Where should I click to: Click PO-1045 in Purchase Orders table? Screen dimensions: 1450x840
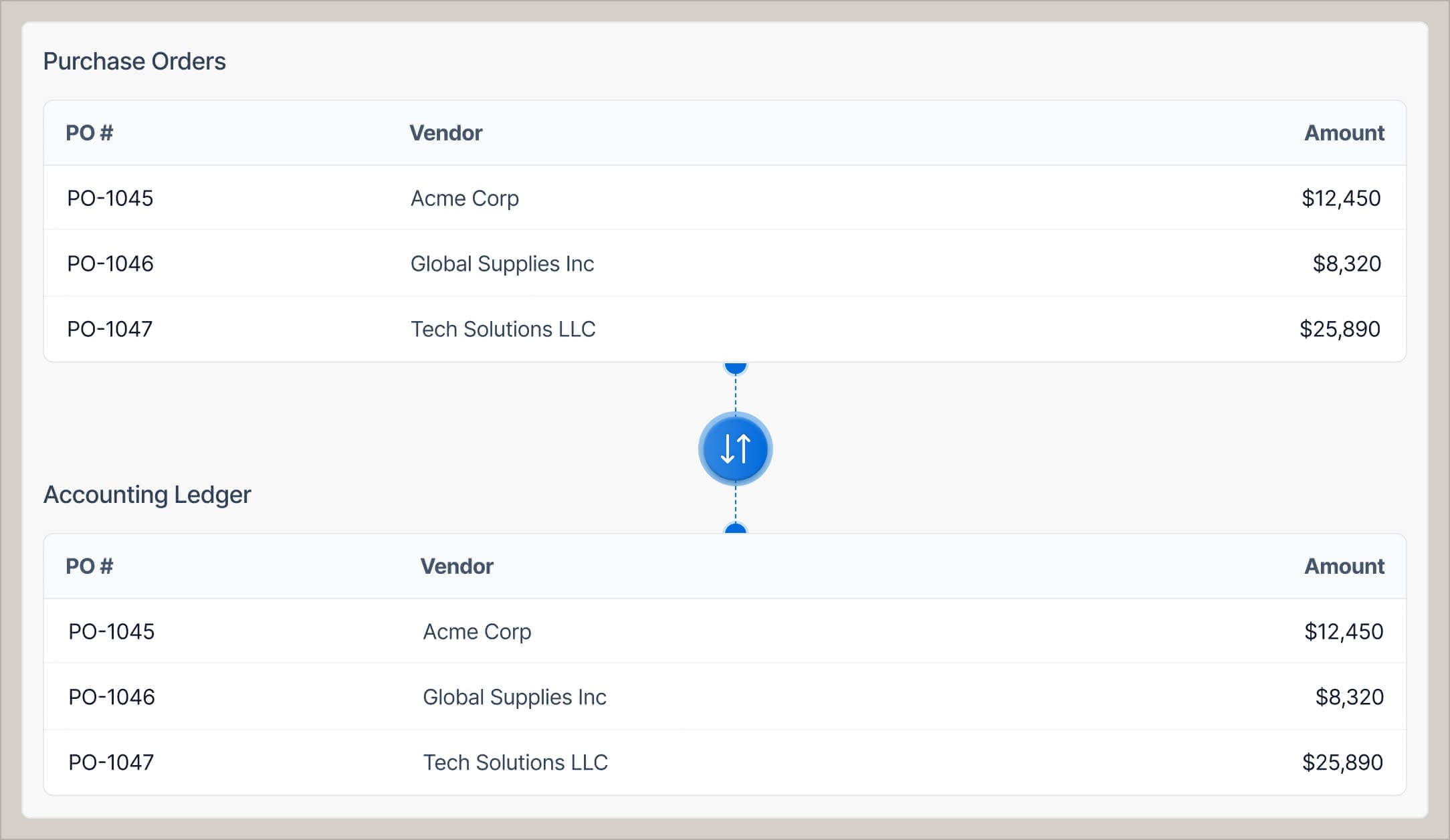tap(110, 198)
